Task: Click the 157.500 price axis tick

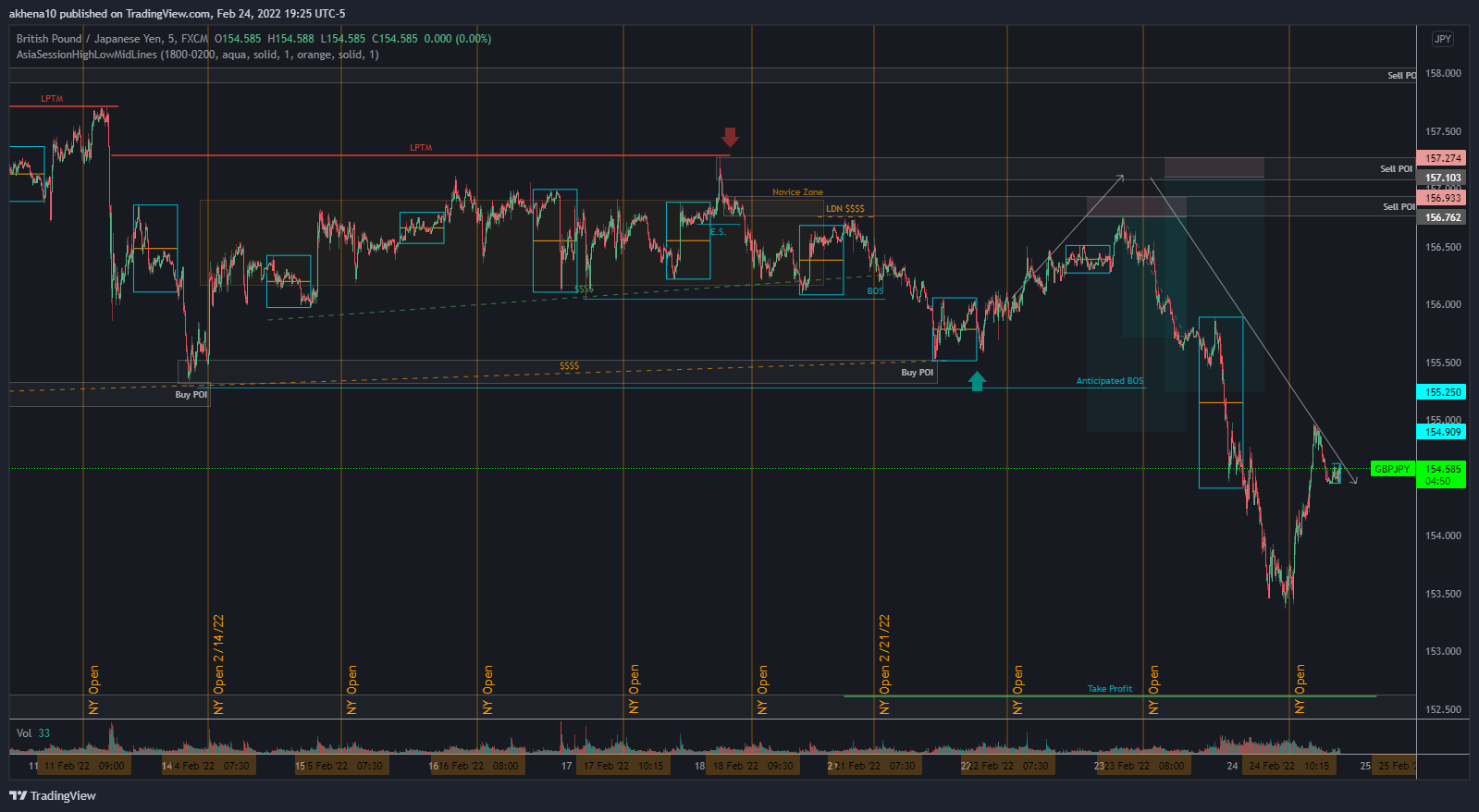Action: coord(1443,131)
